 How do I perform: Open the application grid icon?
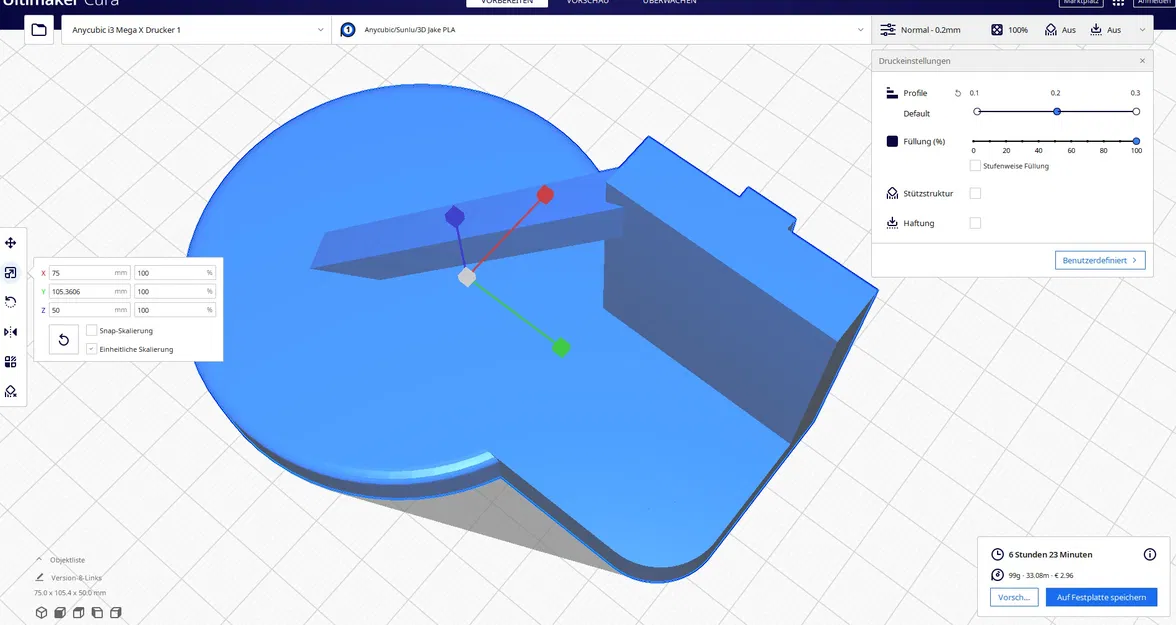coord(1118,3)
